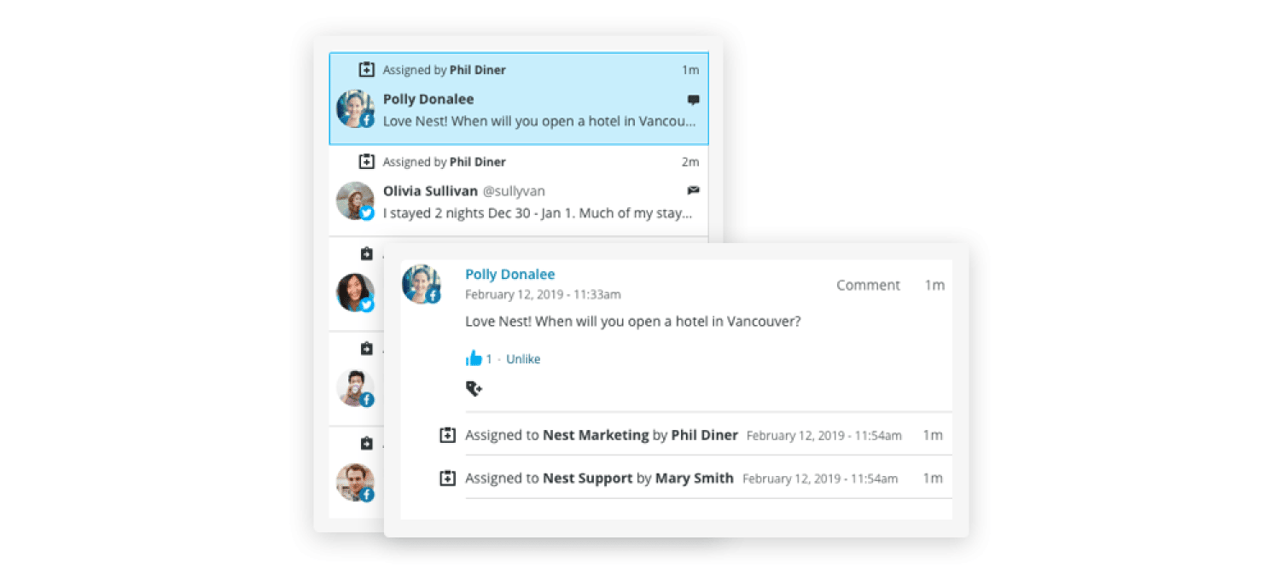Click the assignment icon beside Nest Marketing

pos(448,435)
